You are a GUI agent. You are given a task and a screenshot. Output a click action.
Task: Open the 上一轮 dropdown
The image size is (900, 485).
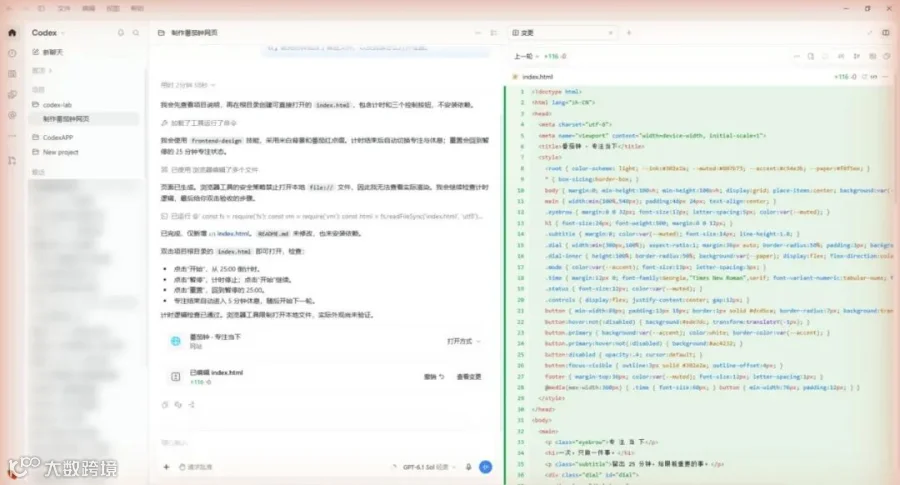tap(526, 56)
